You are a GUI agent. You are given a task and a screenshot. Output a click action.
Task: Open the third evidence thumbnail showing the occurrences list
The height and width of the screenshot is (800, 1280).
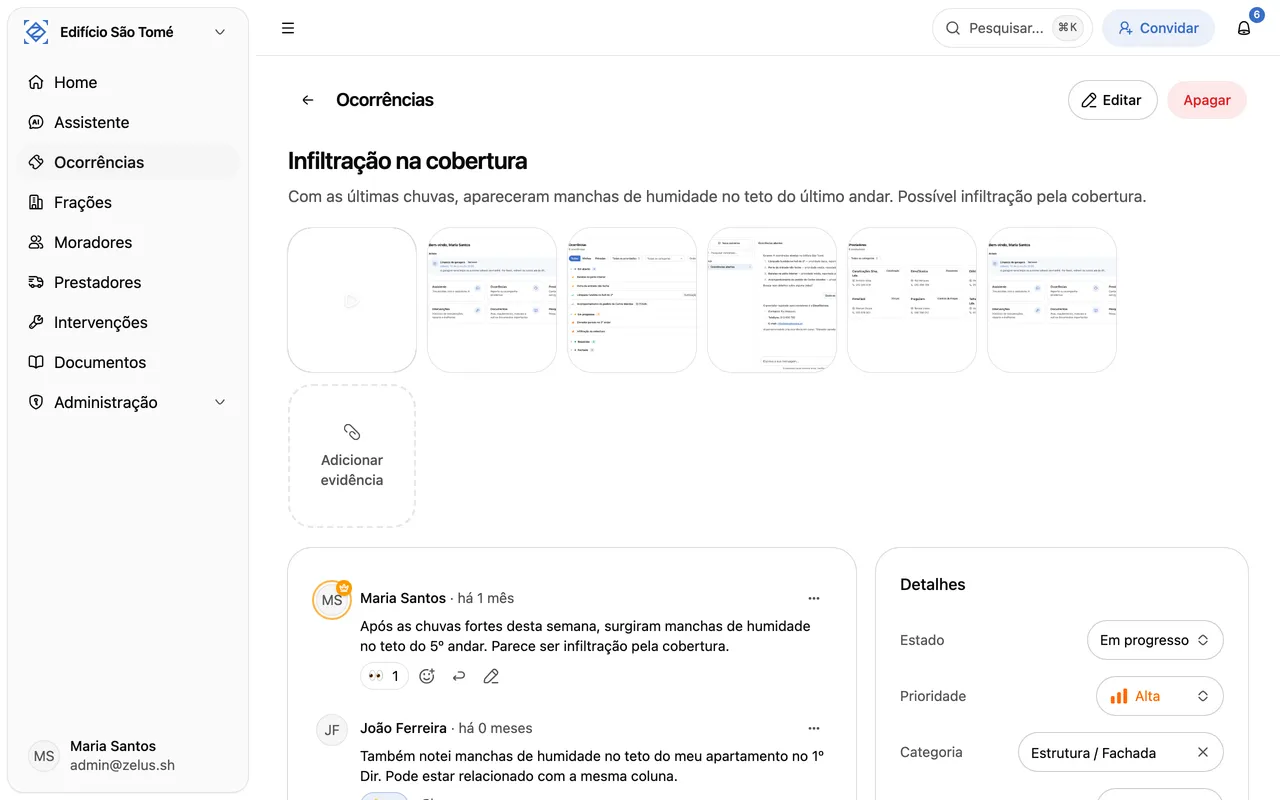tap(632, 300)
